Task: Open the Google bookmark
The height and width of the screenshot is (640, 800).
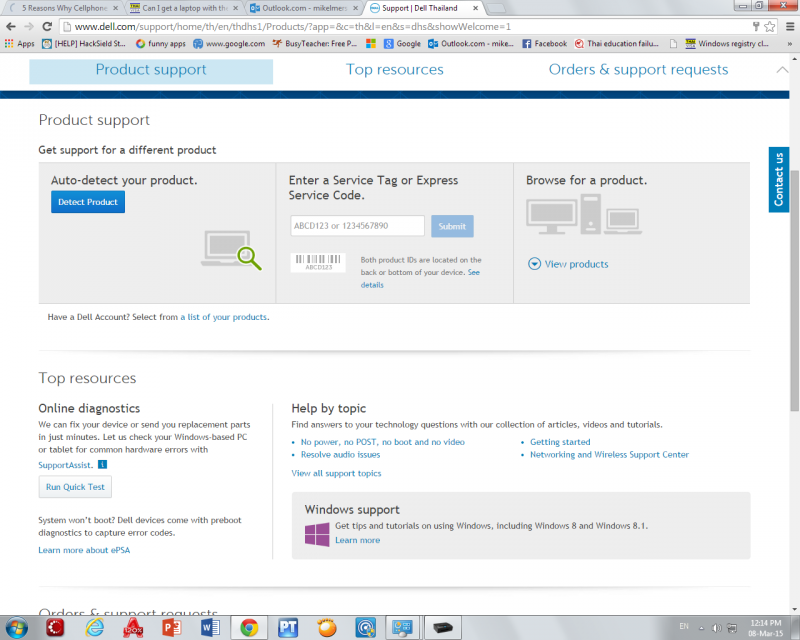Action: [402, 44]
